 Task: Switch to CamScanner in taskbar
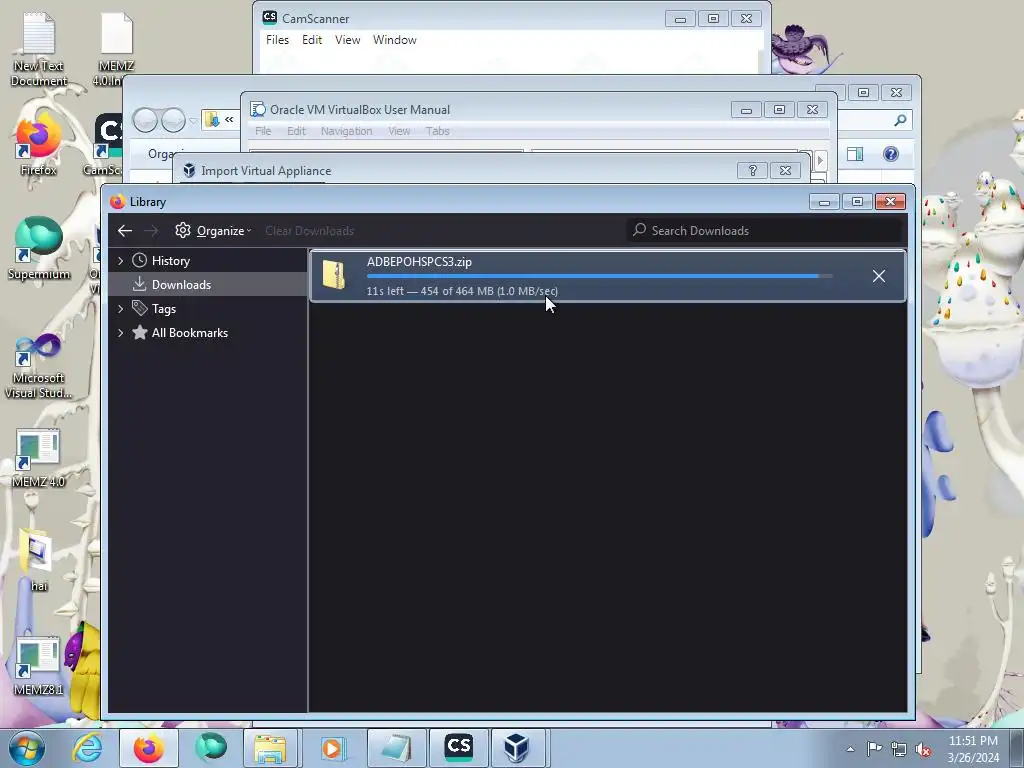point(458,748)
